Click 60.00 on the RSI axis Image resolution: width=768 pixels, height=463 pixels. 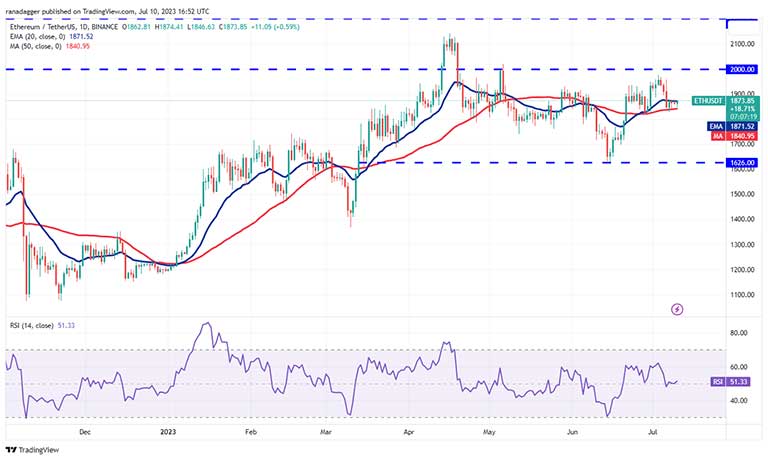click(x=739, y=366)
